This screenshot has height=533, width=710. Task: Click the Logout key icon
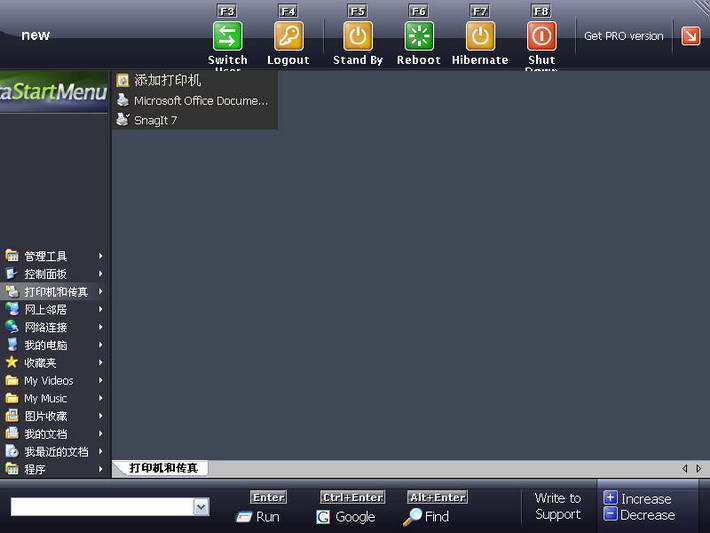click(288, 36)
